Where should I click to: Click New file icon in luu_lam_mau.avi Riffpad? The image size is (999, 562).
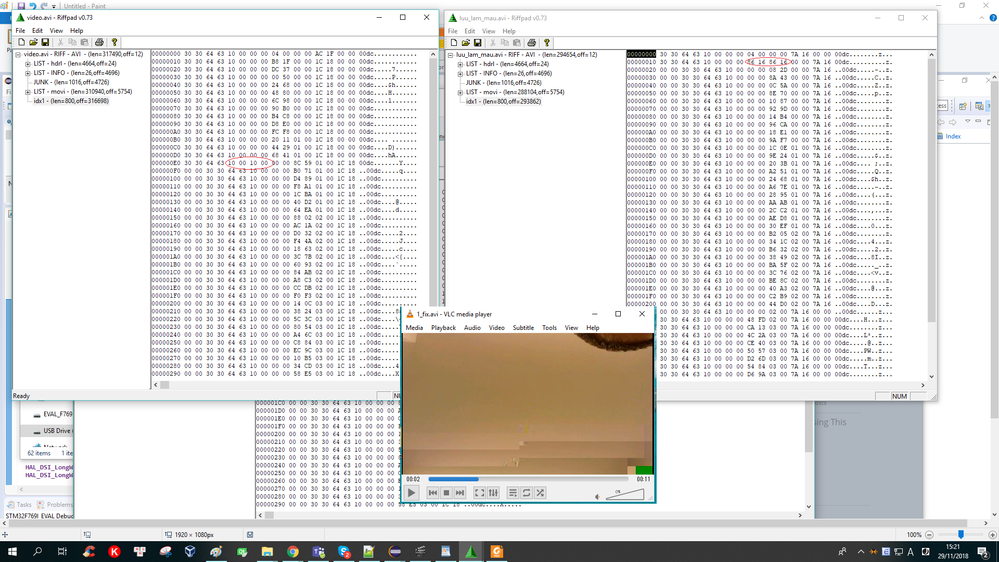454,43
